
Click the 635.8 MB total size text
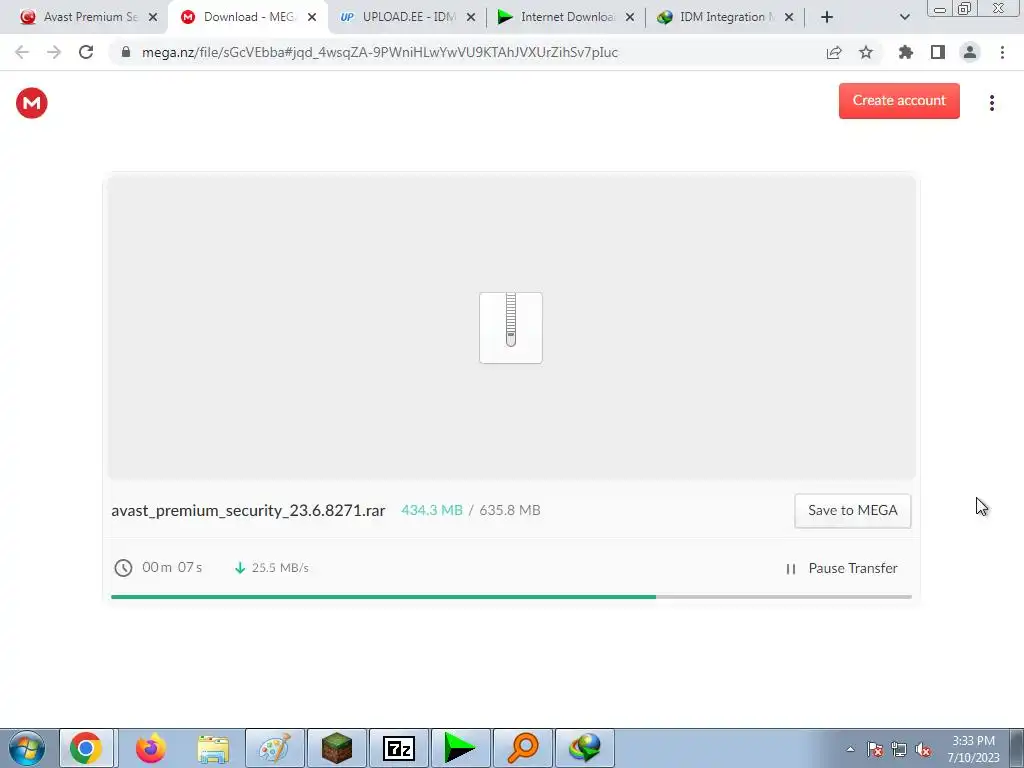click(509, 510)
